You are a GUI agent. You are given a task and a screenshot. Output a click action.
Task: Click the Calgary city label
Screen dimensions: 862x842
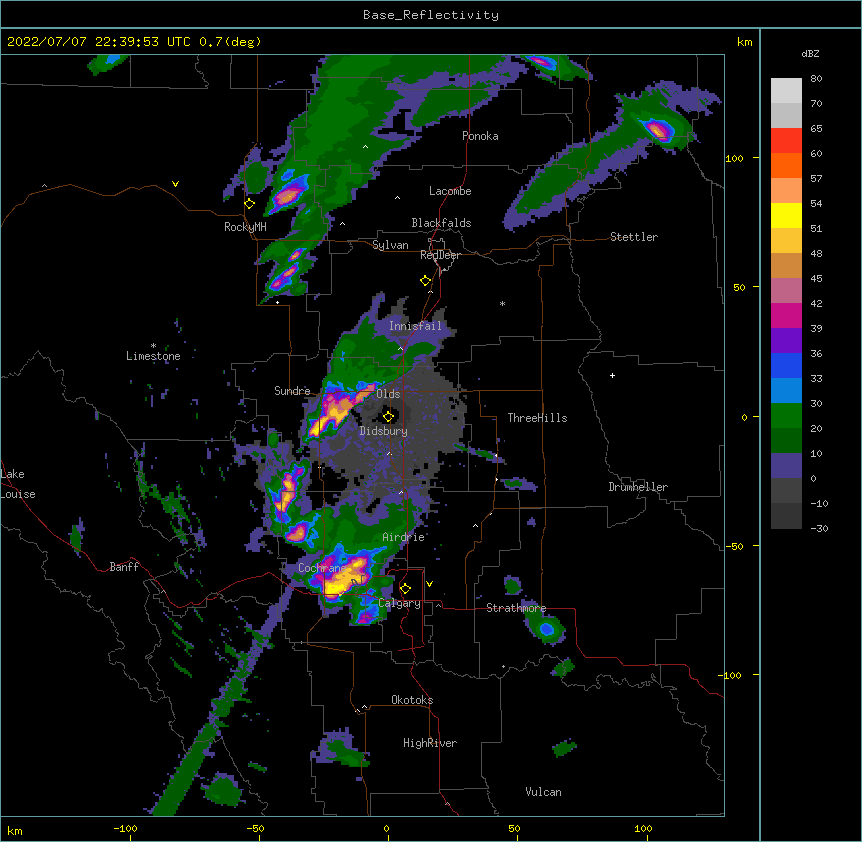[x=400, y=603]
